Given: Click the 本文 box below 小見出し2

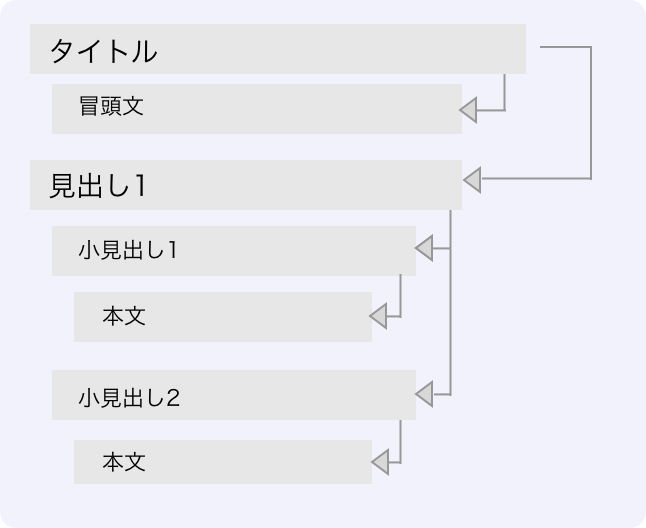Looking at the screenshot, I should pos(222,462).
